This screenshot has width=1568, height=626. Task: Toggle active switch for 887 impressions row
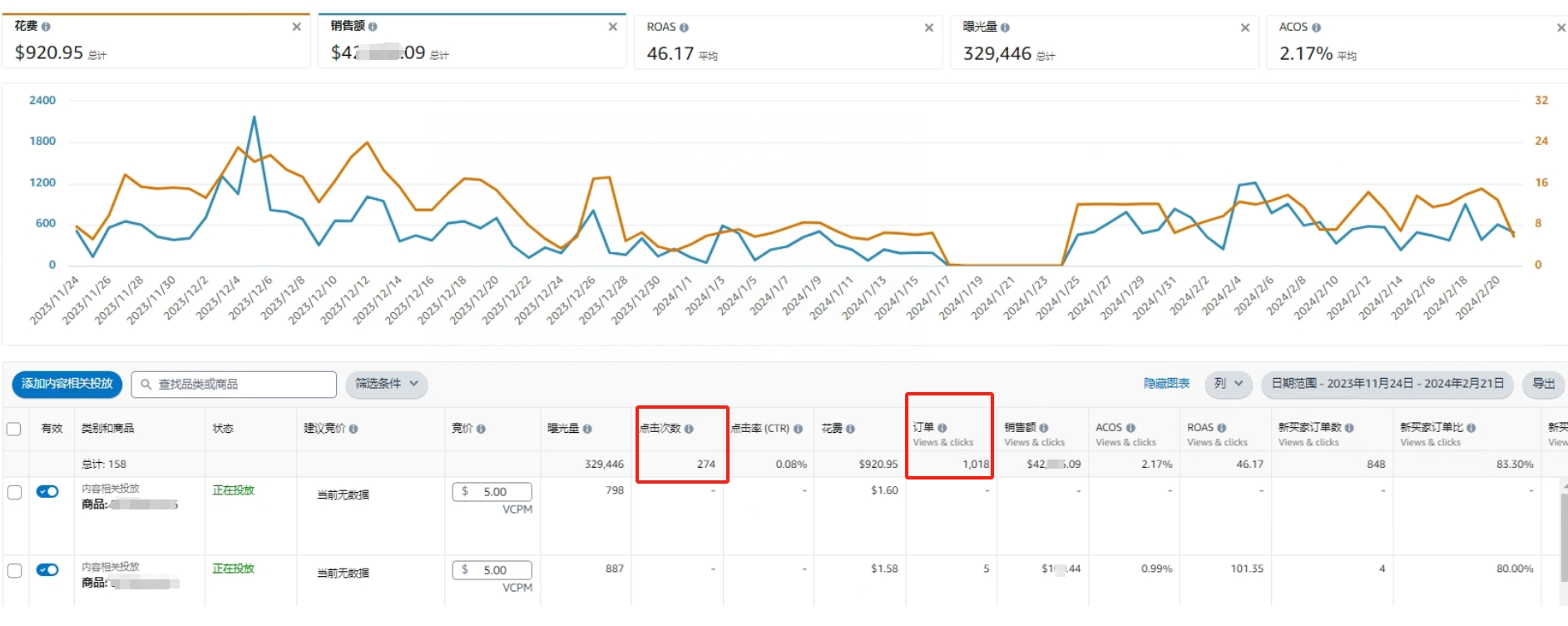[x=47, y=569]
